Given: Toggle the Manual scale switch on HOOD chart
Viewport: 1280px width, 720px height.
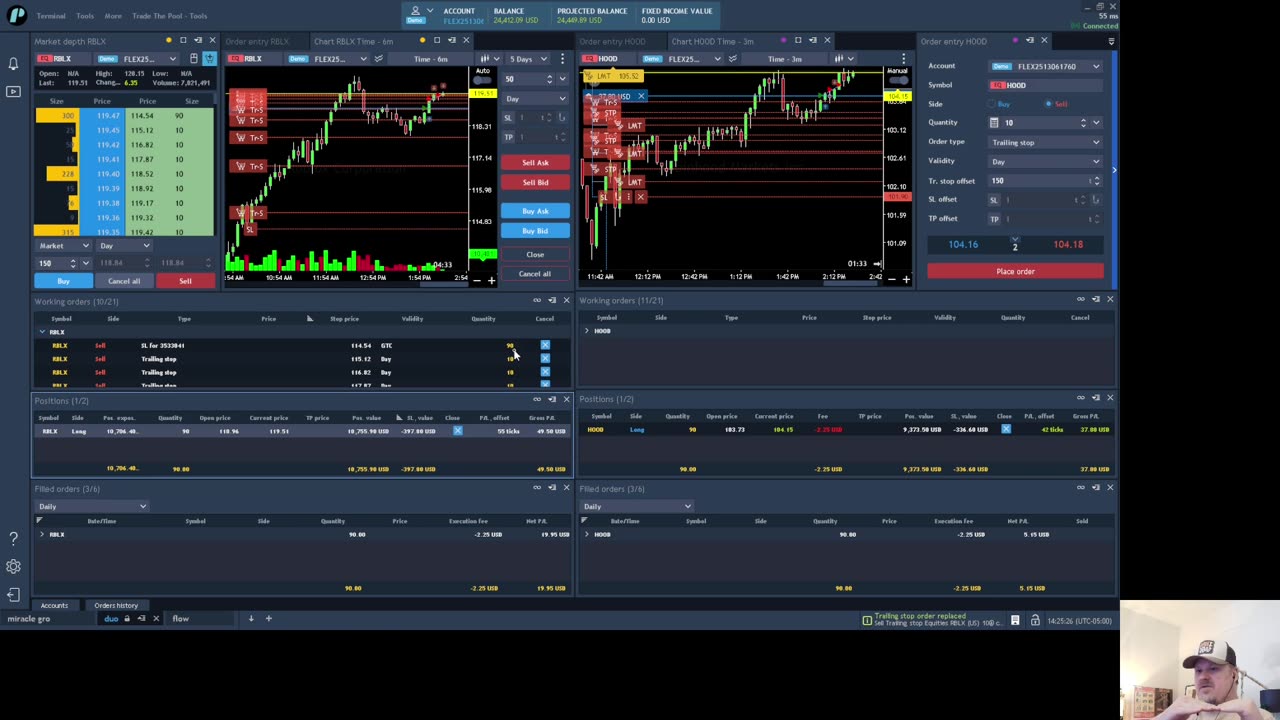Looking at the screenshot, I should [897, 79].
